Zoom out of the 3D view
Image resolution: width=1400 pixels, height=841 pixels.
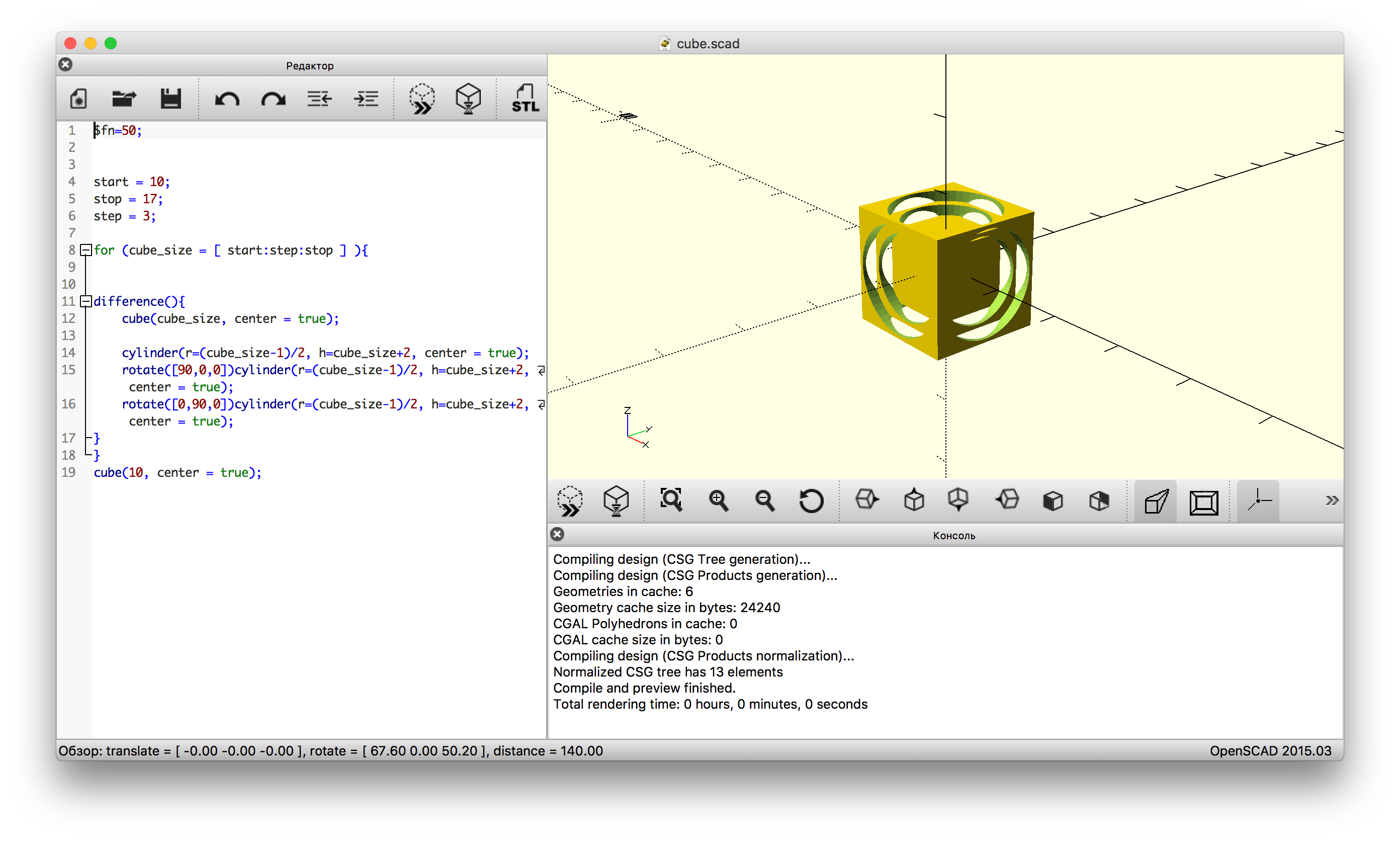[x=765, y=500]
